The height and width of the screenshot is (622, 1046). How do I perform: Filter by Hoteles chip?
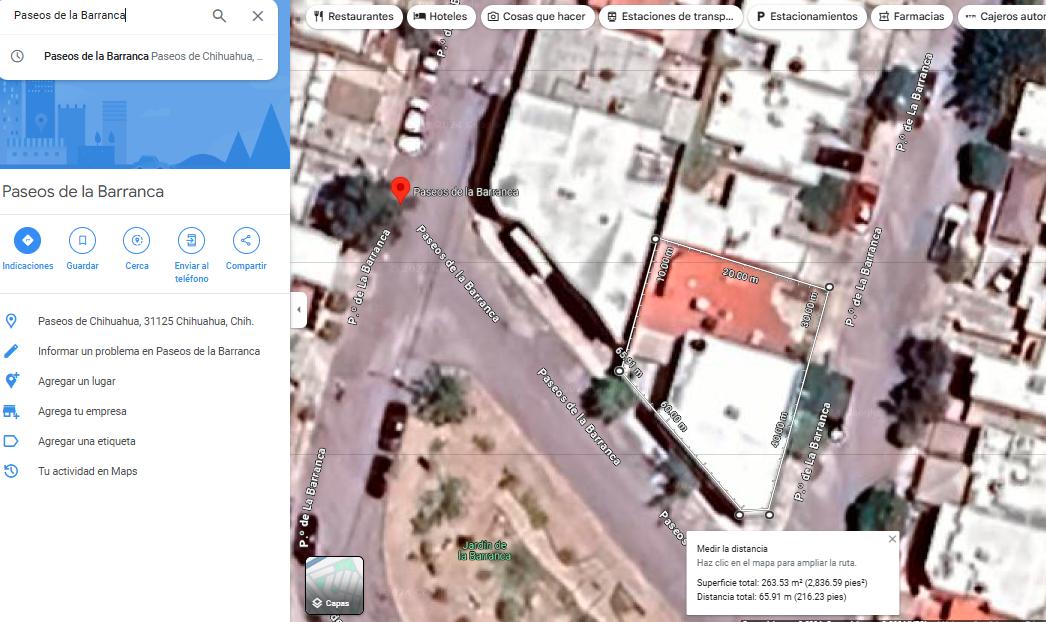coord(440,16)
